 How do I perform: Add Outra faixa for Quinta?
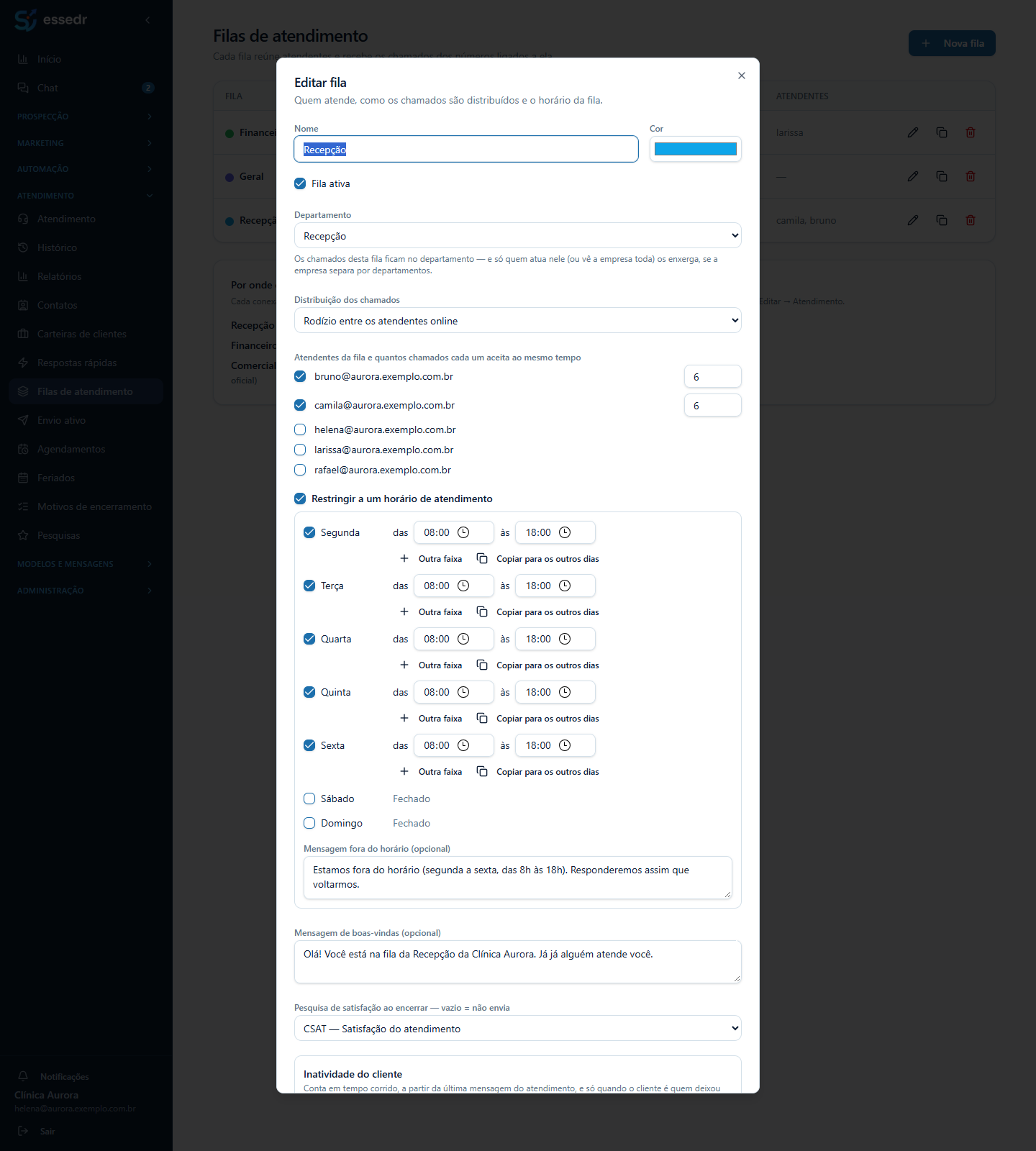coord(431,719)
